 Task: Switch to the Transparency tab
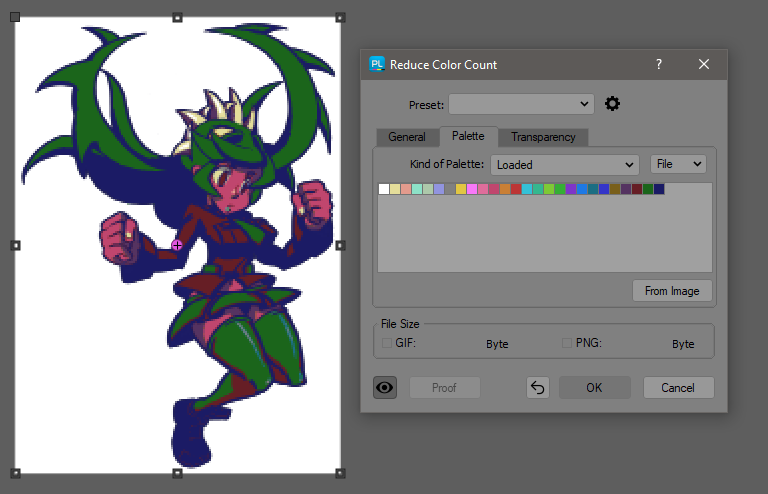[x=543, y=137]
